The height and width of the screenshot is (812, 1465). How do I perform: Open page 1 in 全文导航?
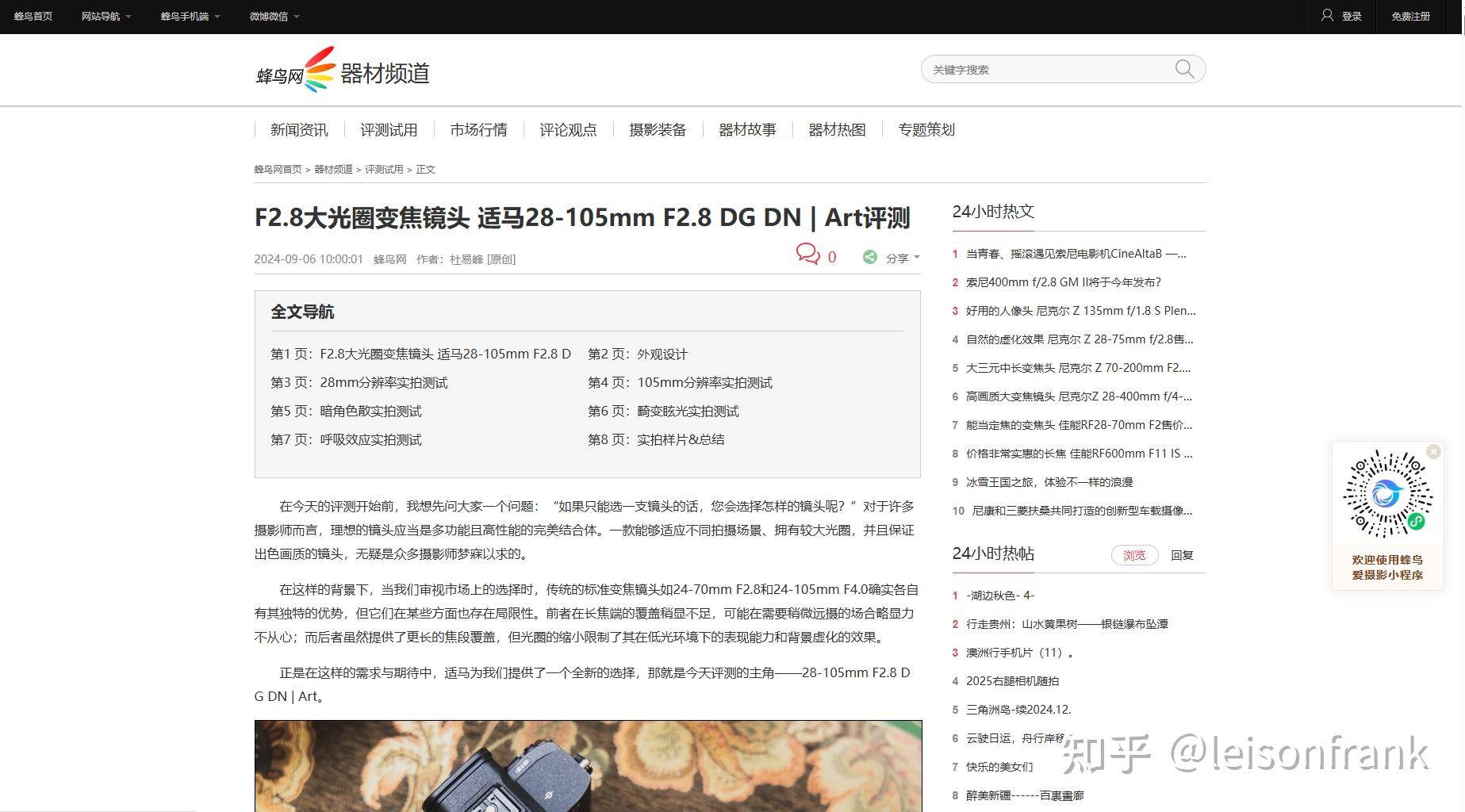click(421, 354)
